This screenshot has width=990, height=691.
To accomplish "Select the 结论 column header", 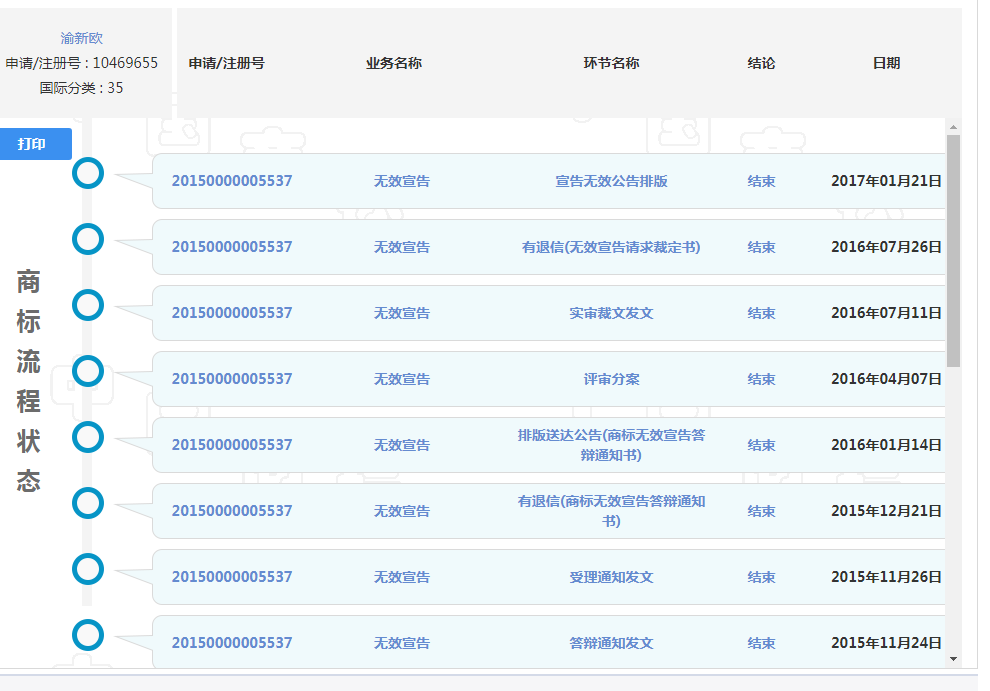I will pyautogui.click(x=762, y=62).
